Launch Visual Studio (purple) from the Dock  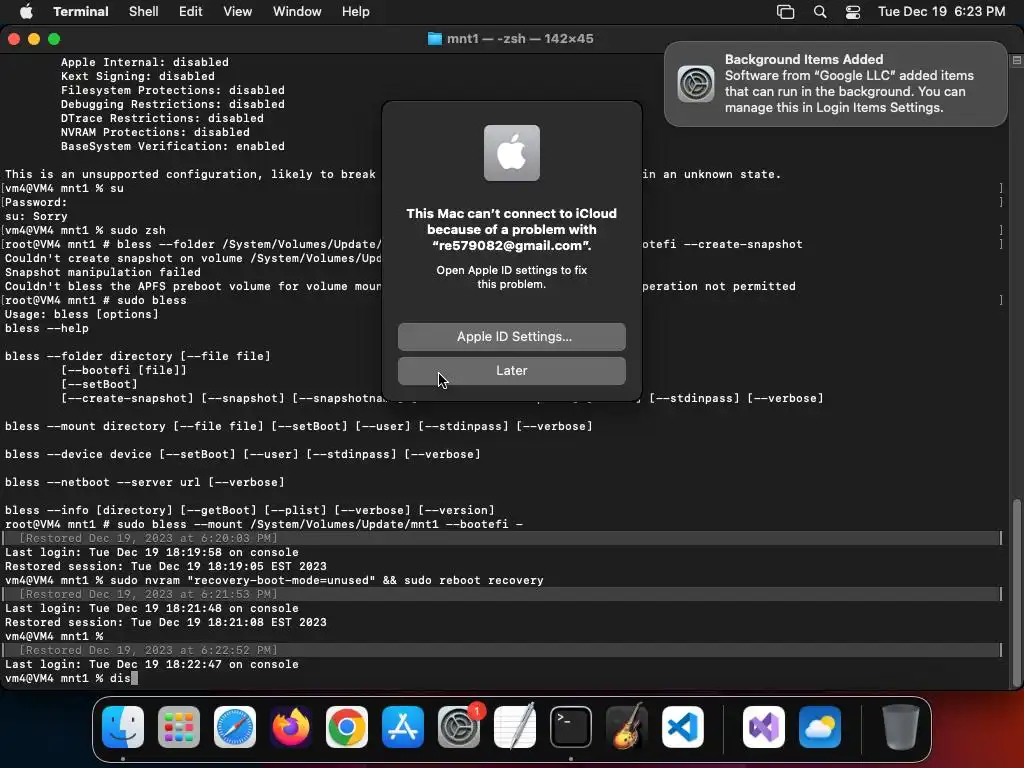pyautogui.click(x=763, y=727)
